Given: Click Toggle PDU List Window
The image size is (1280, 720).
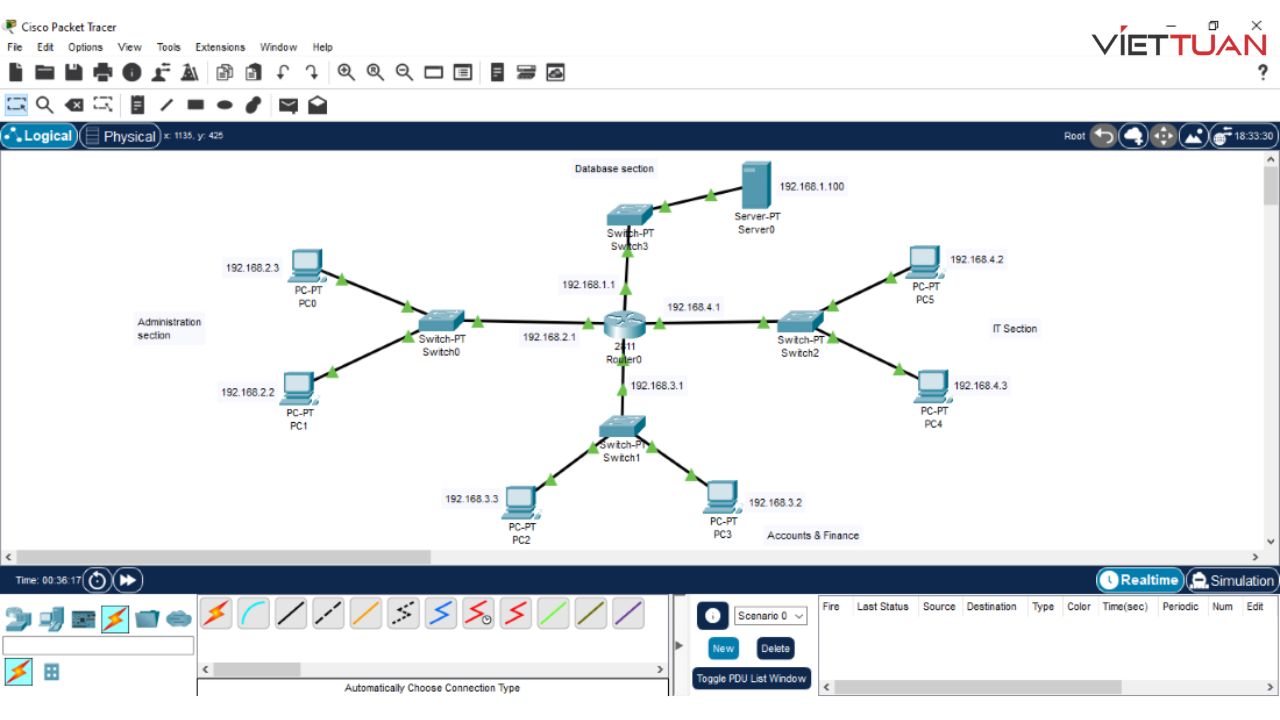Looking at the screenshot, I should [751, 678].
